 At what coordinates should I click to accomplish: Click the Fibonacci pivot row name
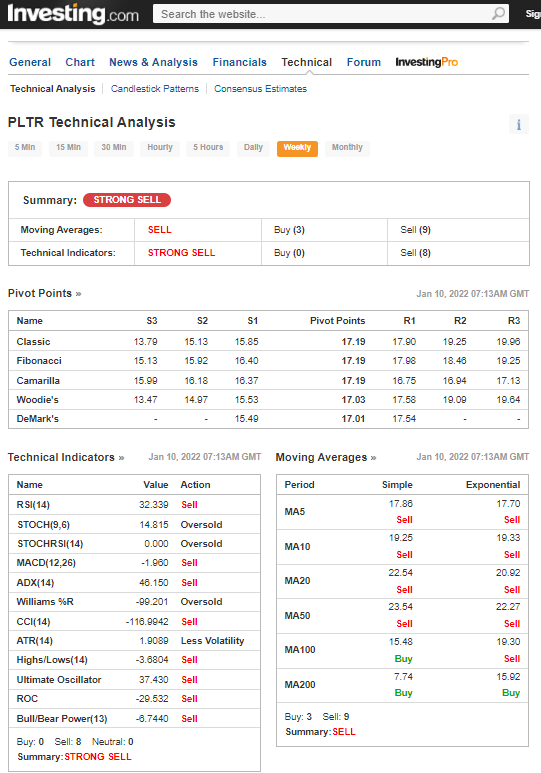click(x=39, y=361)
